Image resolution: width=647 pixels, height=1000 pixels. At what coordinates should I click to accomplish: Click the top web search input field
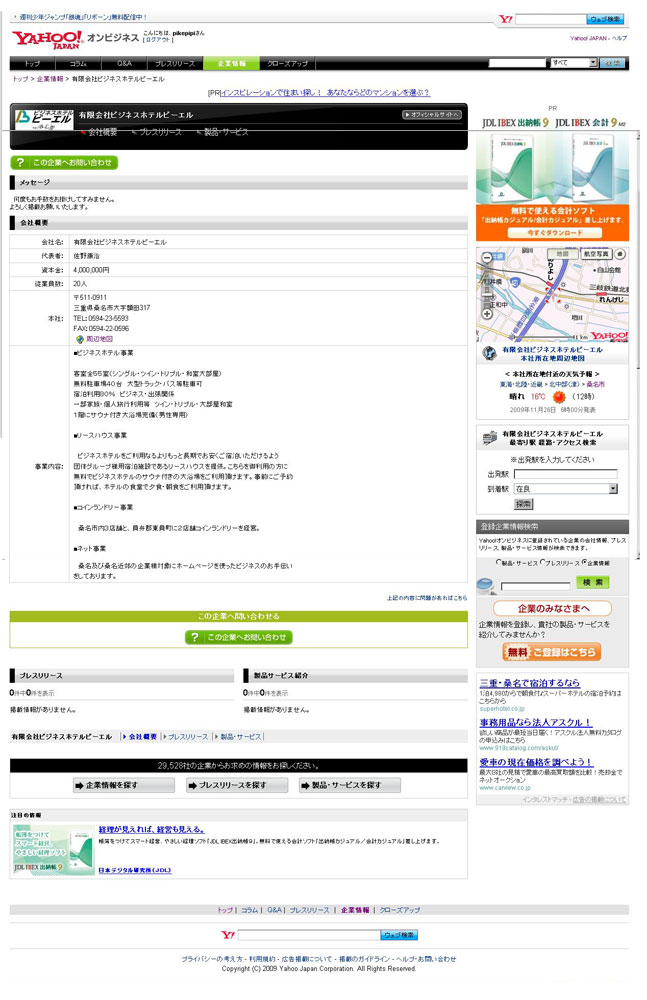551,19
